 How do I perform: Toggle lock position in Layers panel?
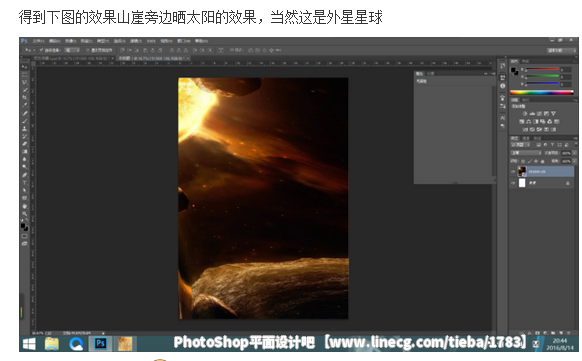point(536,161)
